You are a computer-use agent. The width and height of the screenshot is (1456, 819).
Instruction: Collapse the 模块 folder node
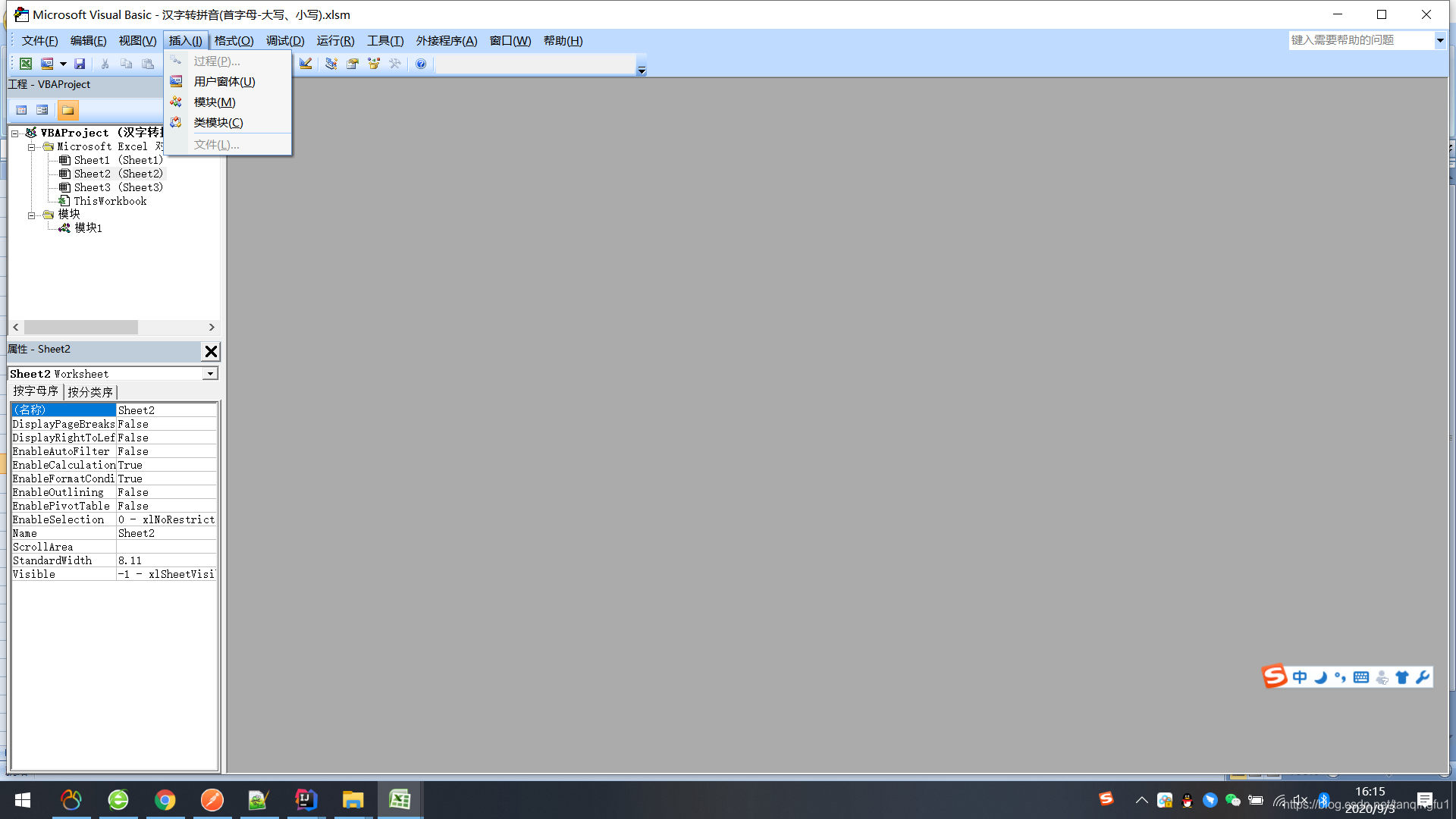point(32,215)
